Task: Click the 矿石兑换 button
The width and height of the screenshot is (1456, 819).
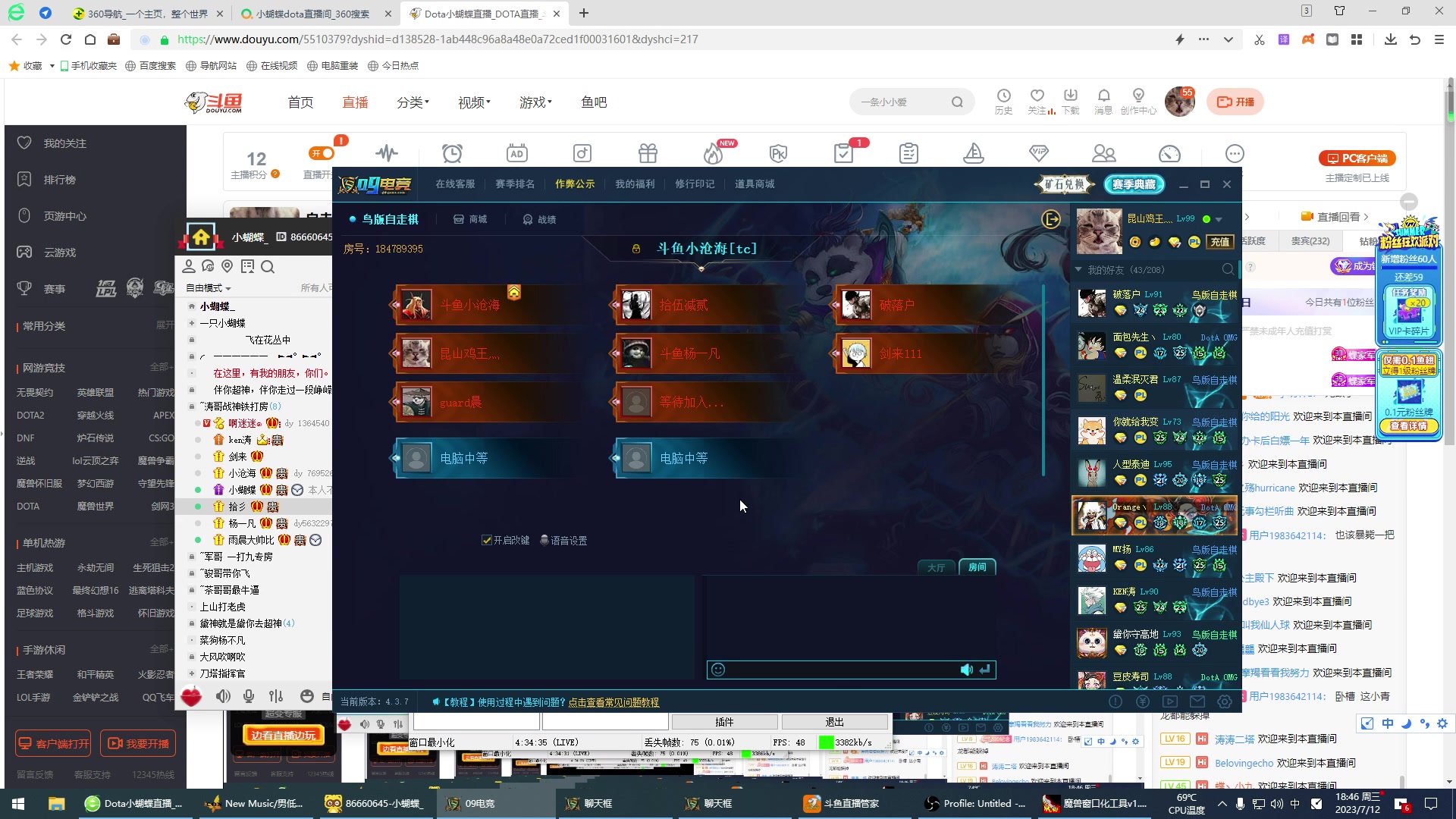Action: [1065, 184]
